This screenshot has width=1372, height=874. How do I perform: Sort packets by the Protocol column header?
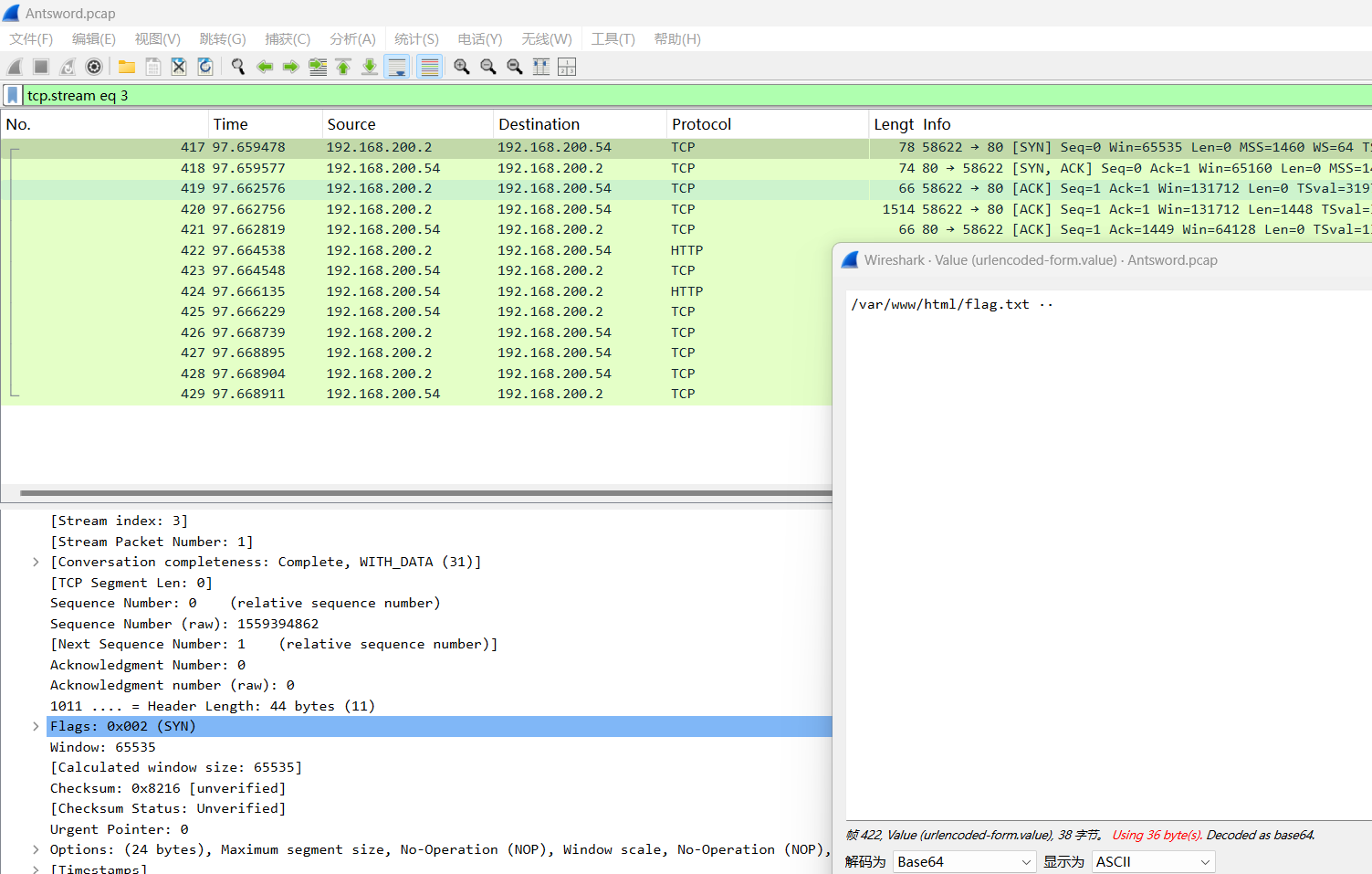[768, 124]
